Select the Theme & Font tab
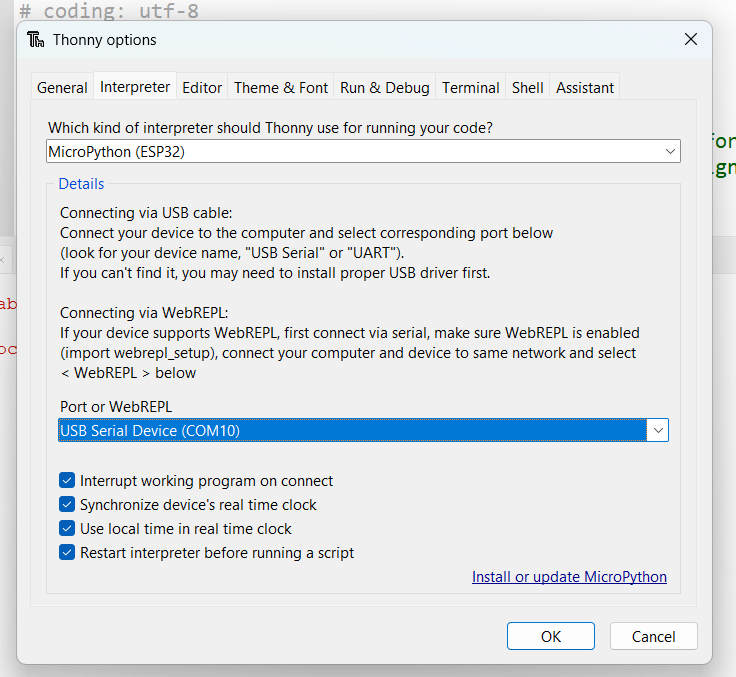Screen dimensions: 736x677 pos(281,88)
